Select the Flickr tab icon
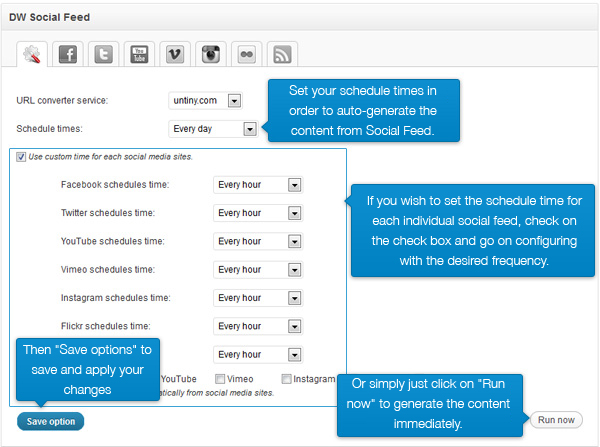Viewport: 600px width, 447px height. point(247,54)
